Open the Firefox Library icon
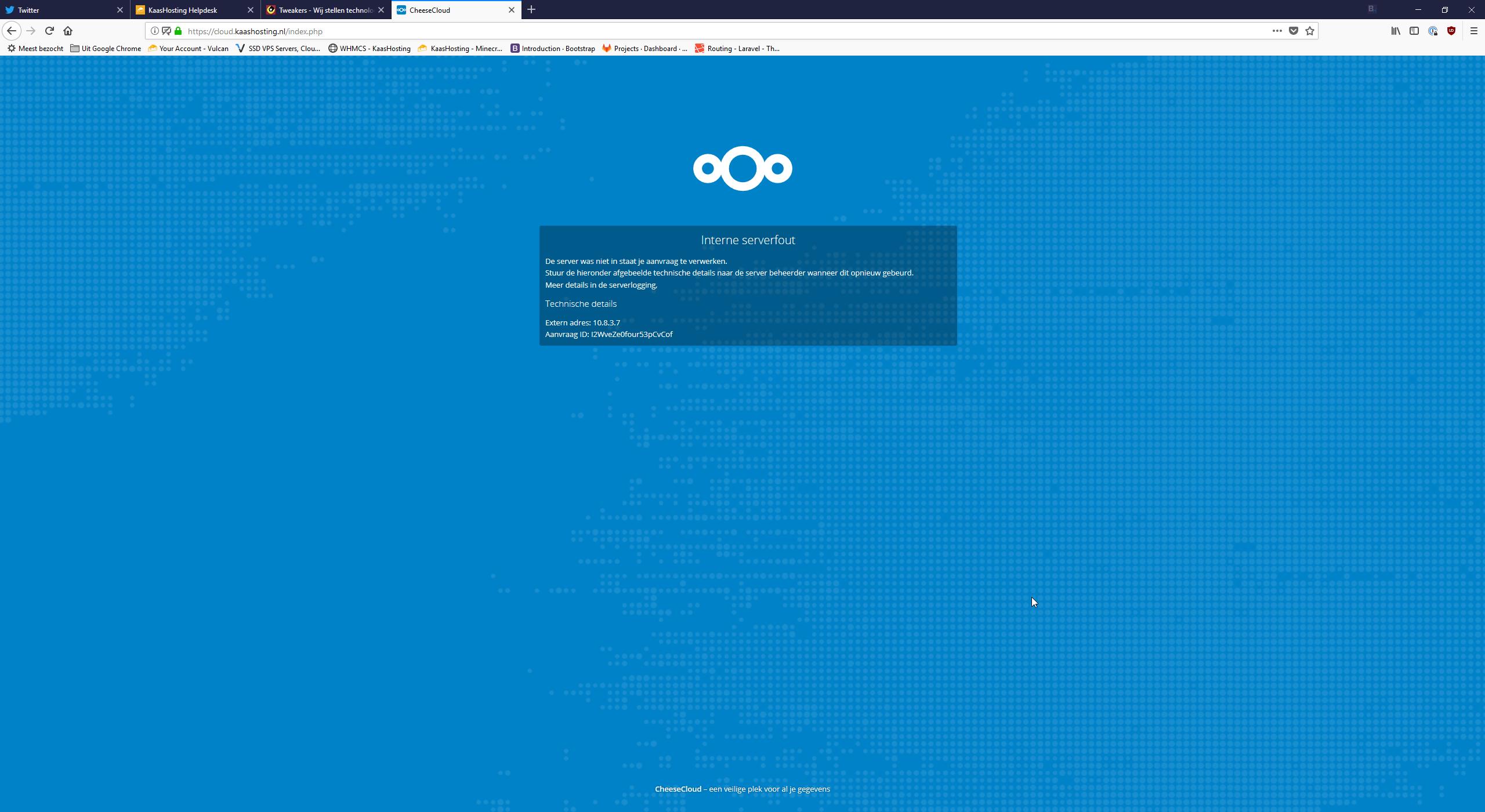 point(1395,31)
